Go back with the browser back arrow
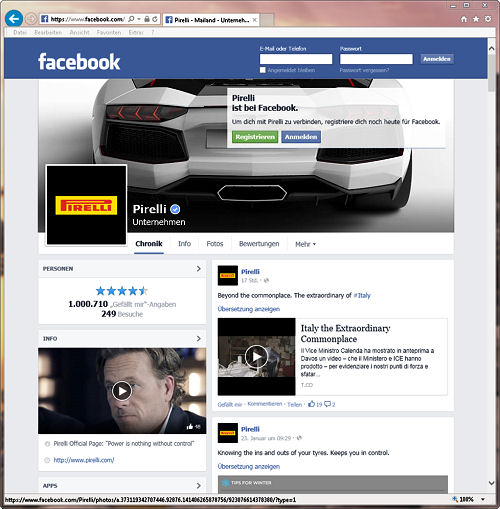 point(14,19)
